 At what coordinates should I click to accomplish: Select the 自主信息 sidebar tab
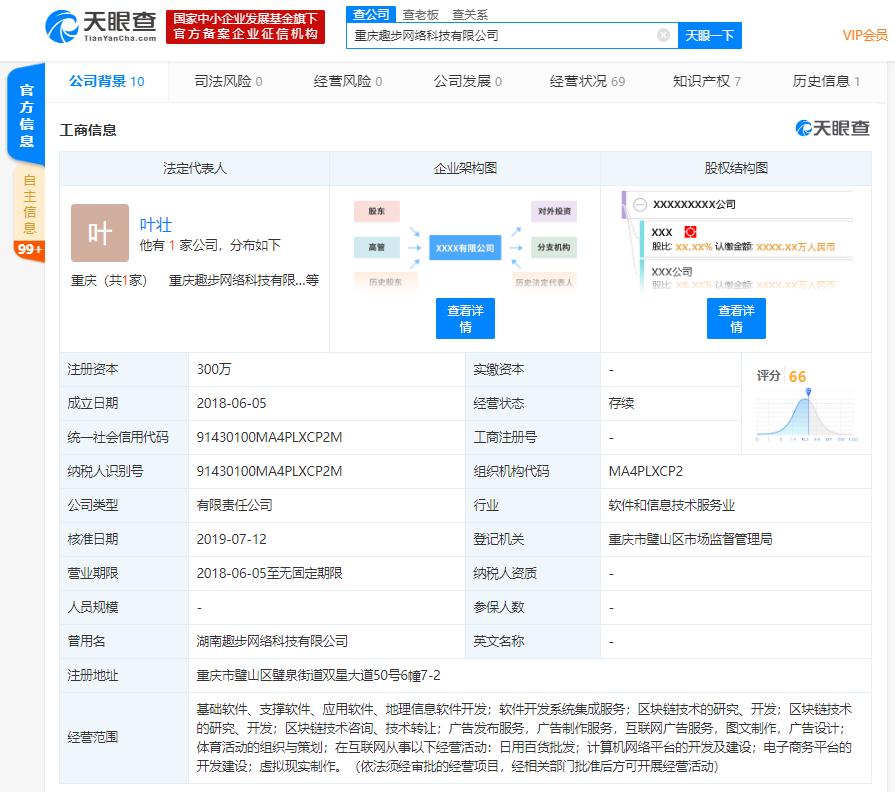point(29,204)
